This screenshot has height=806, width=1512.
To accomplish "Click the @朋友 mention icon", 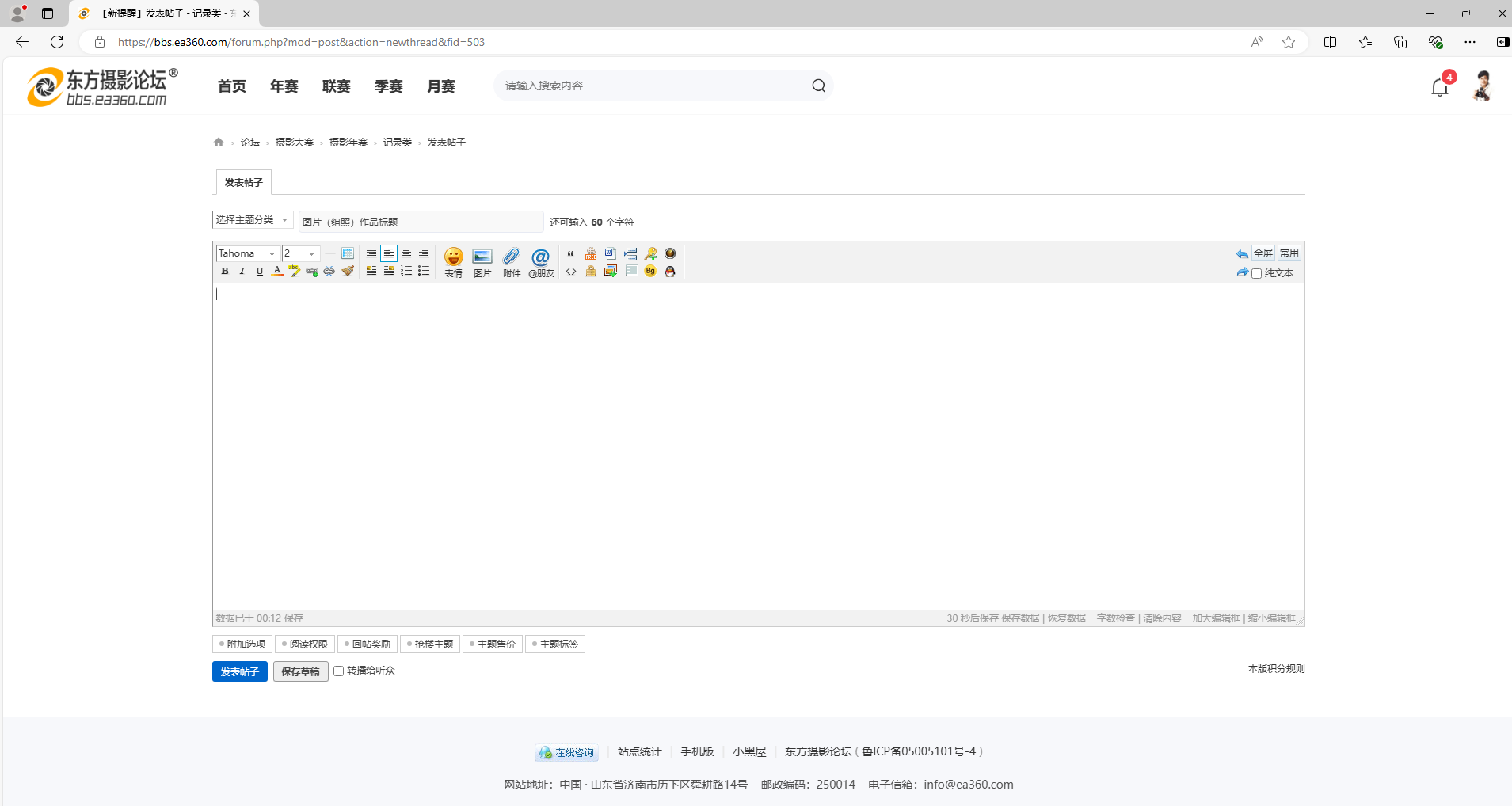I will click(x=541, y=261).
